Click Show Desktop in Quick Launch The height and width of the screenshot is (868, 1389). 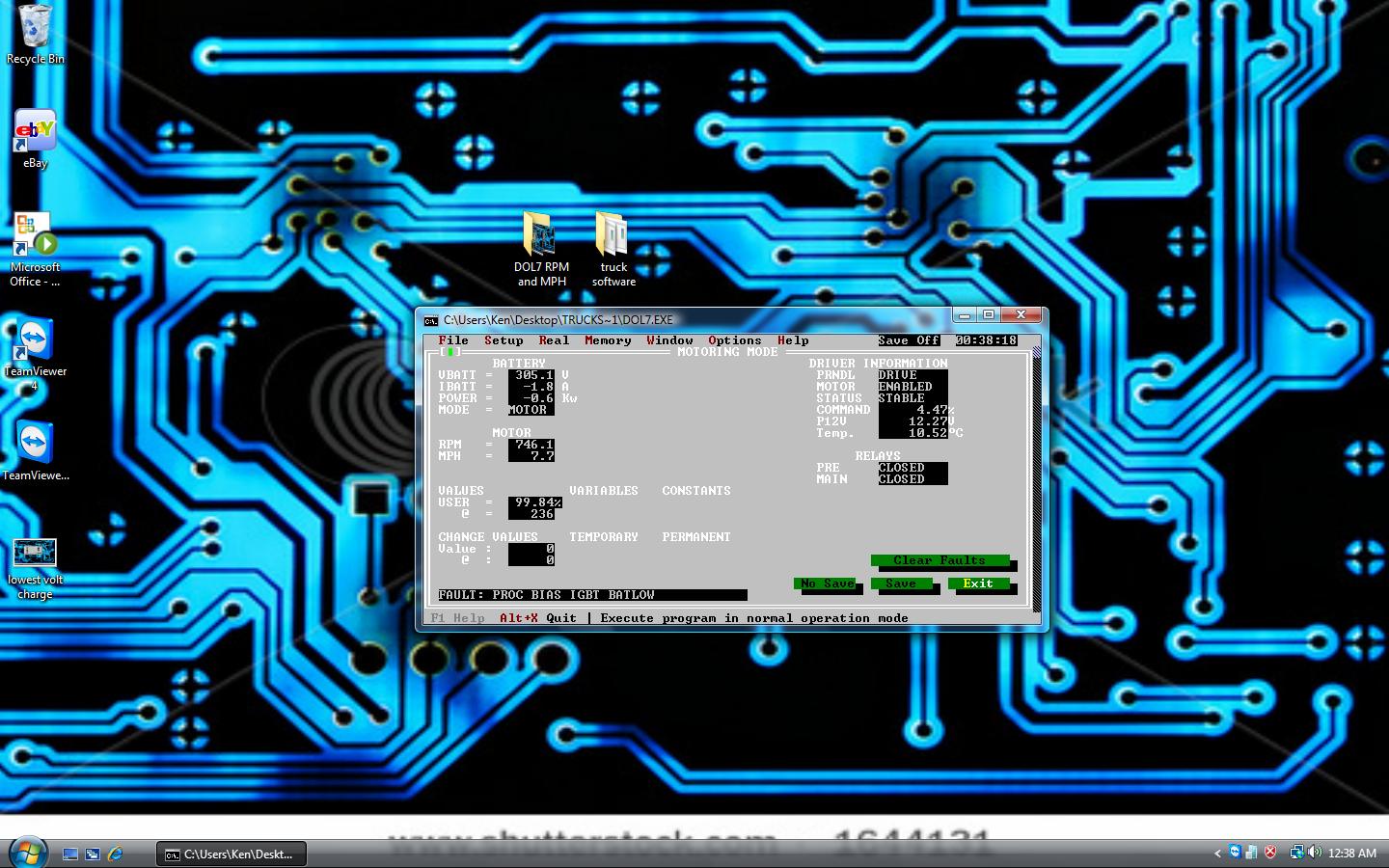69,854
